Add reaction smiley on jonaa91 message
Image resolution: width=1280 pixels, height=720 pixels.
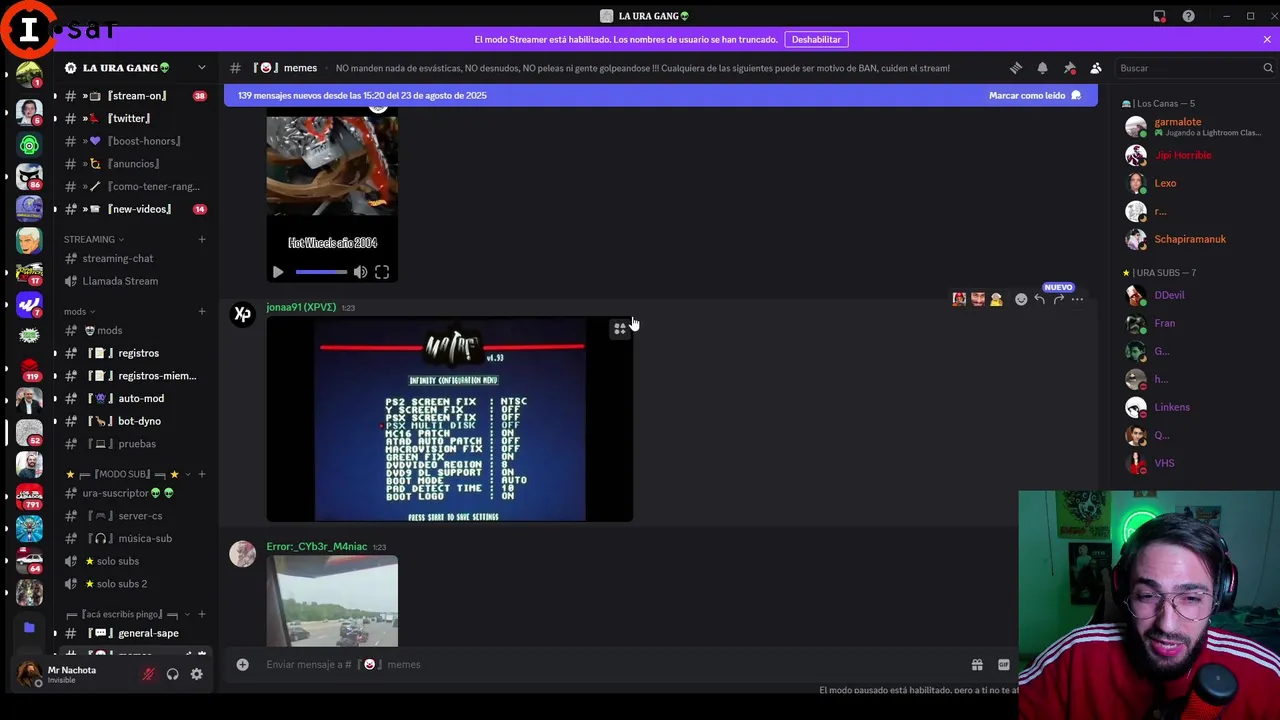click(x=1021, y=299)
